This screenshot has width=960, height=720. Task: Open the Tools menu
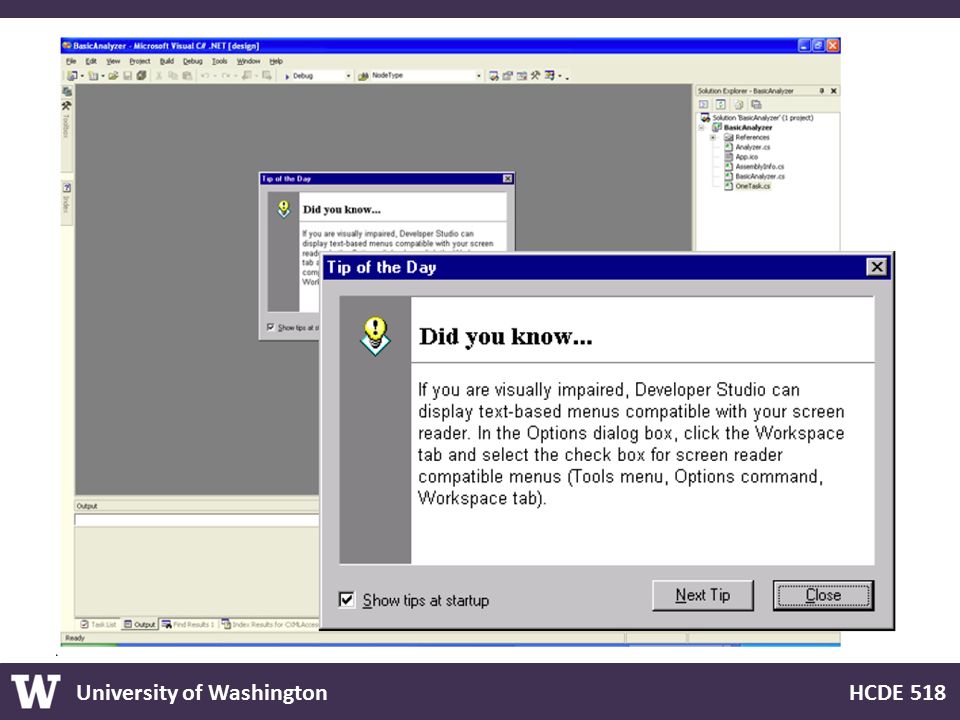219,61
